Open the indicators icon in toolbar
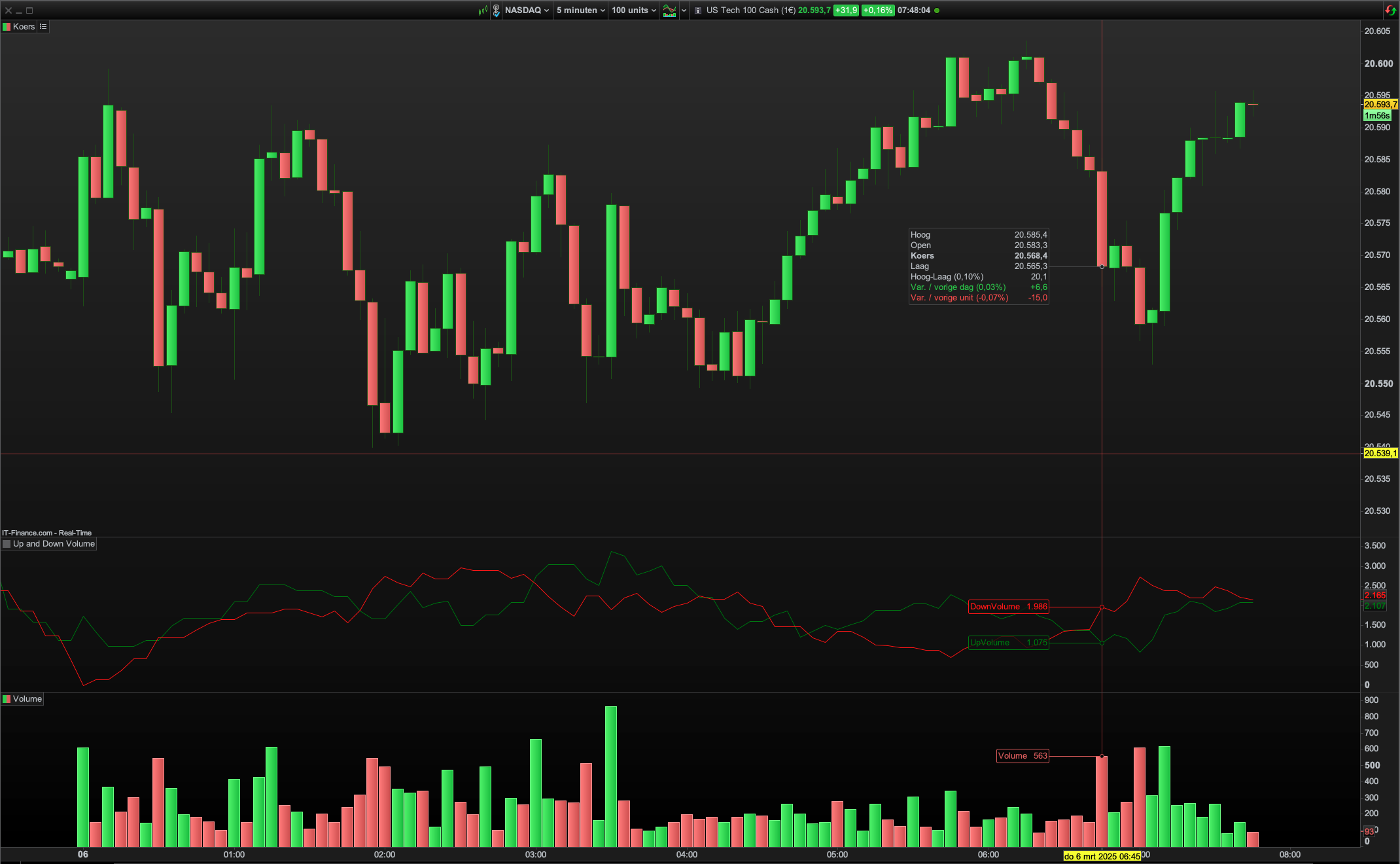1400x864 pixels. (x=669, y=10)
